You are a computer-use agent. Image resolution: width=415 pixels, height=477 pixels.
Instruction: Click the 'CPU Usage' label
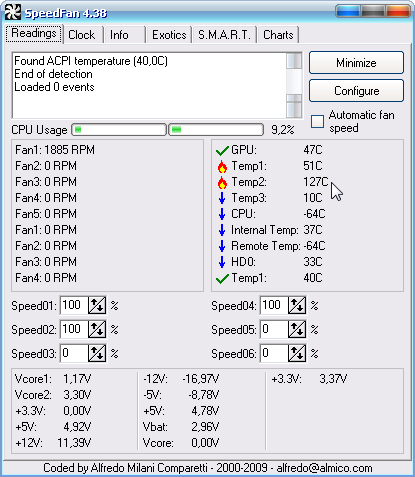[x=39, y=130]
